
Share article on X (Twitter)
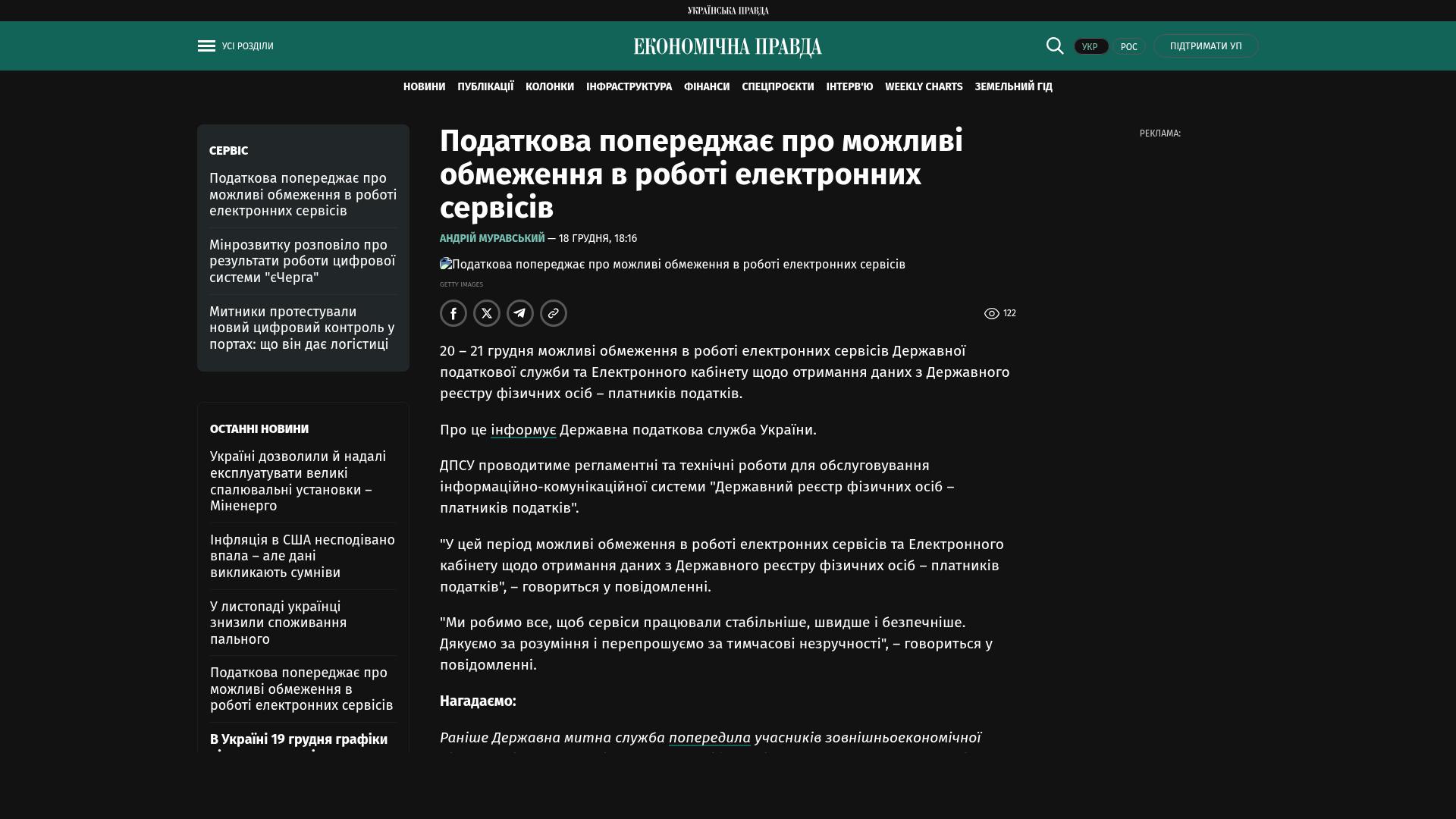point(487,313)
